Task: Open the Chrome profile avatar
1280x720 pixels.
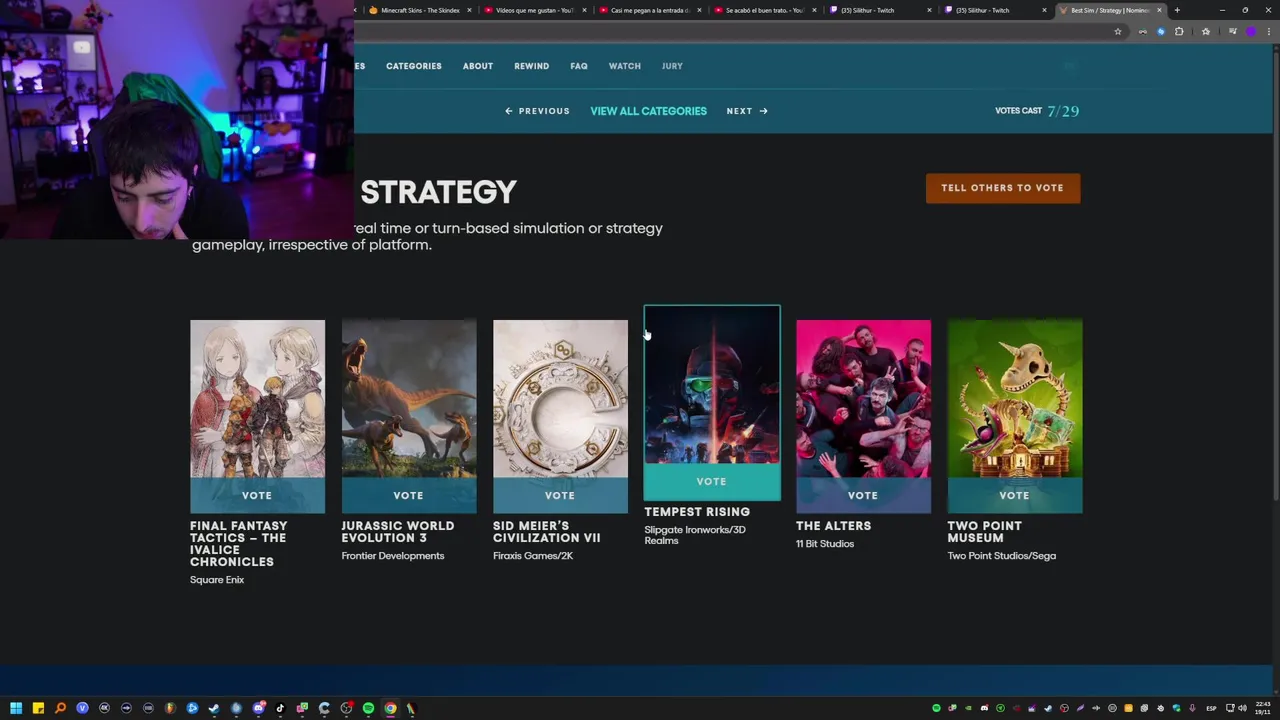Action: [1251, 32]
